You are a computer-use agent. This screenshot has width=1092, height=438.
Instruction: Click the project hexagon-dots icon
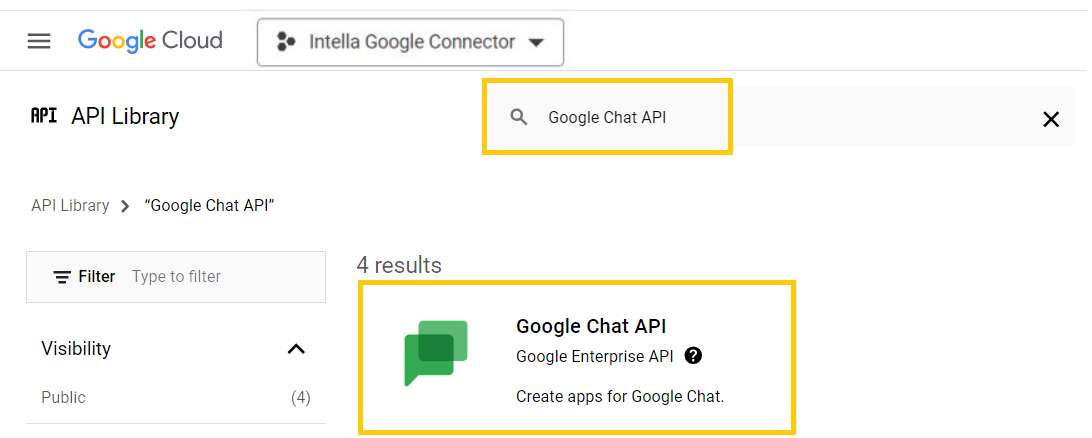click(286, 42)
